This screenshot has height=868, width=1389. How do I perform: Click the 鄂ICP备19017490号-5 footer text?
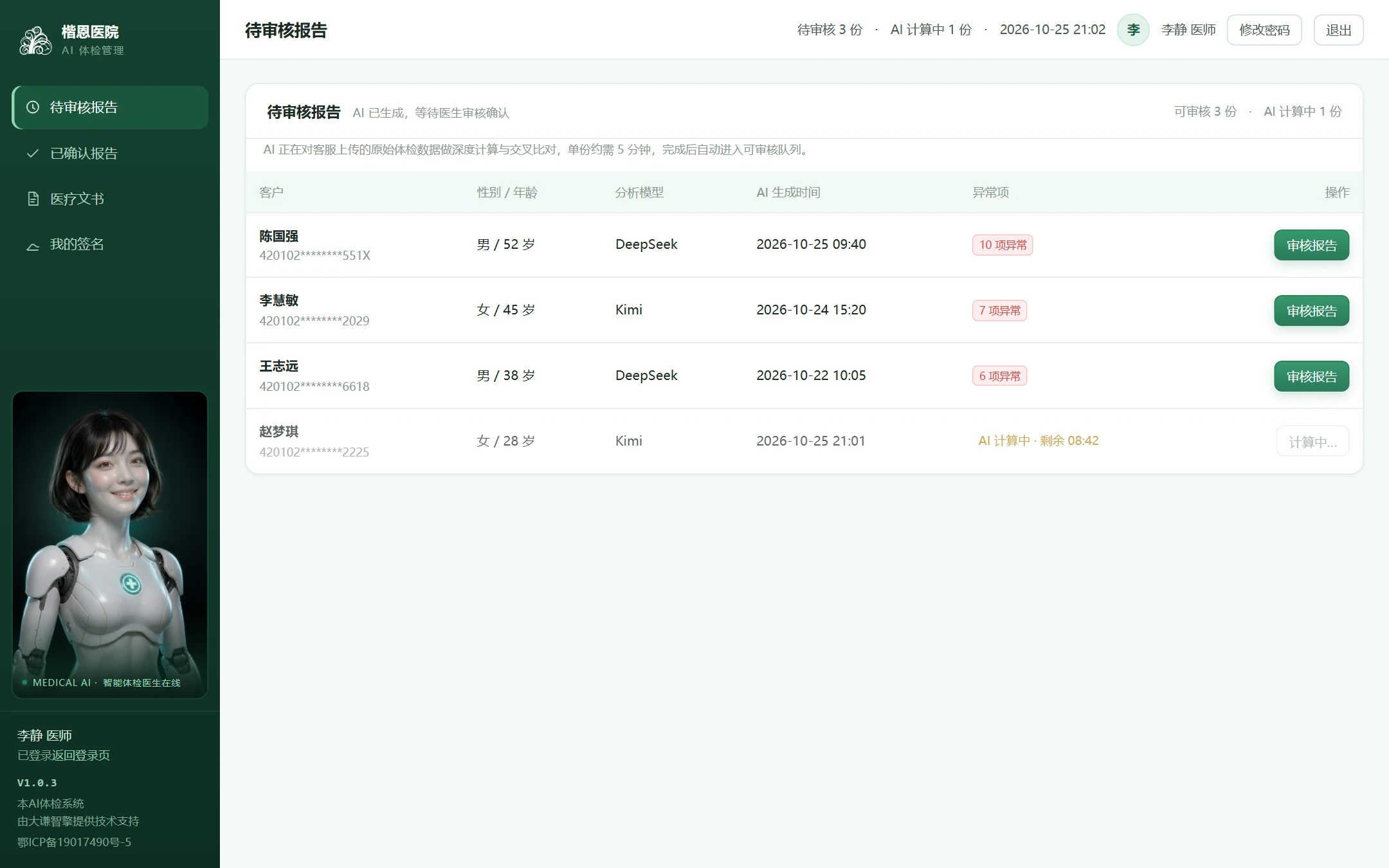[x=74, y=842]
